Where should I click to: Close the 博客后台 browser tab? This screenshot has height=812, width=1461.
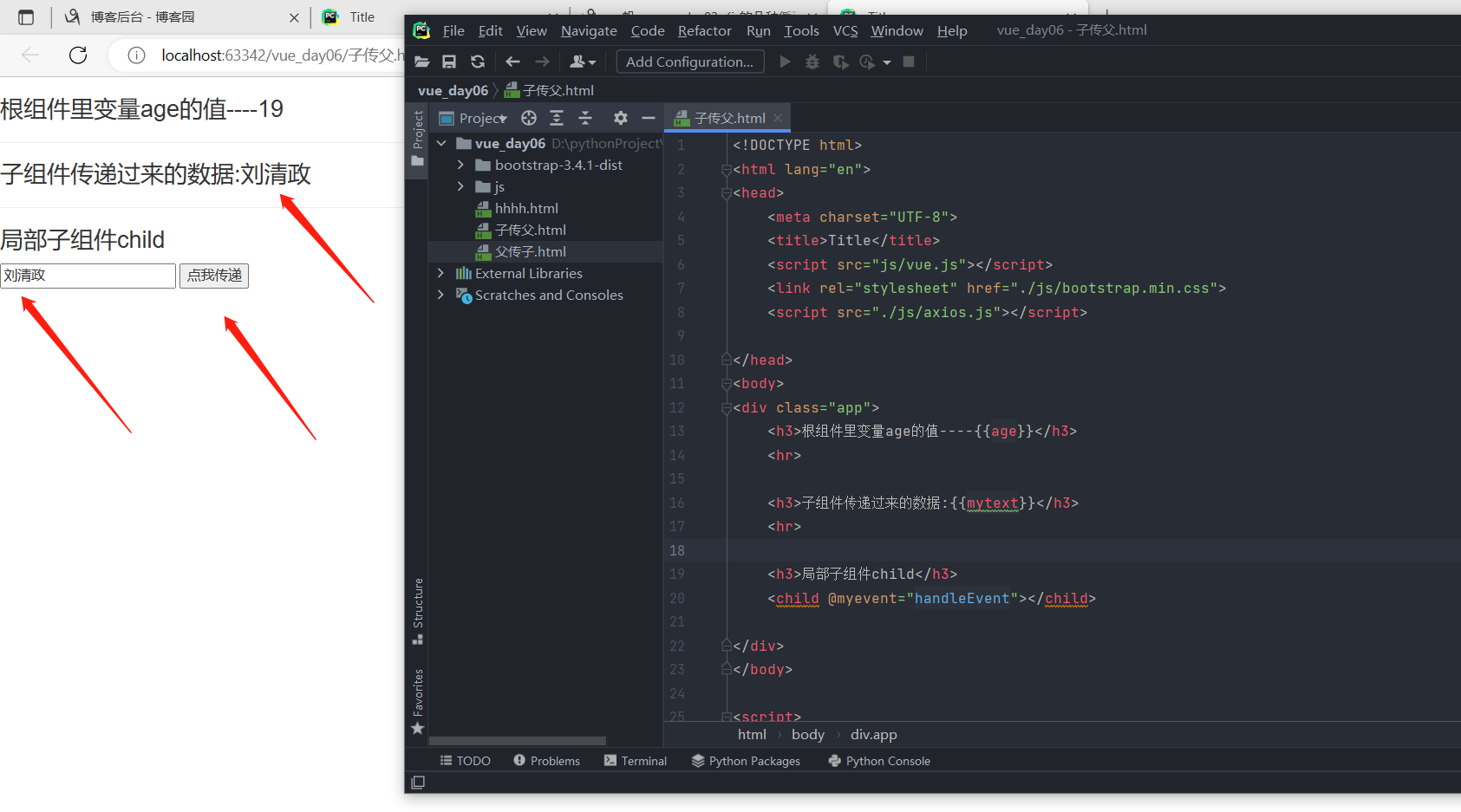(x=294, y=17)
